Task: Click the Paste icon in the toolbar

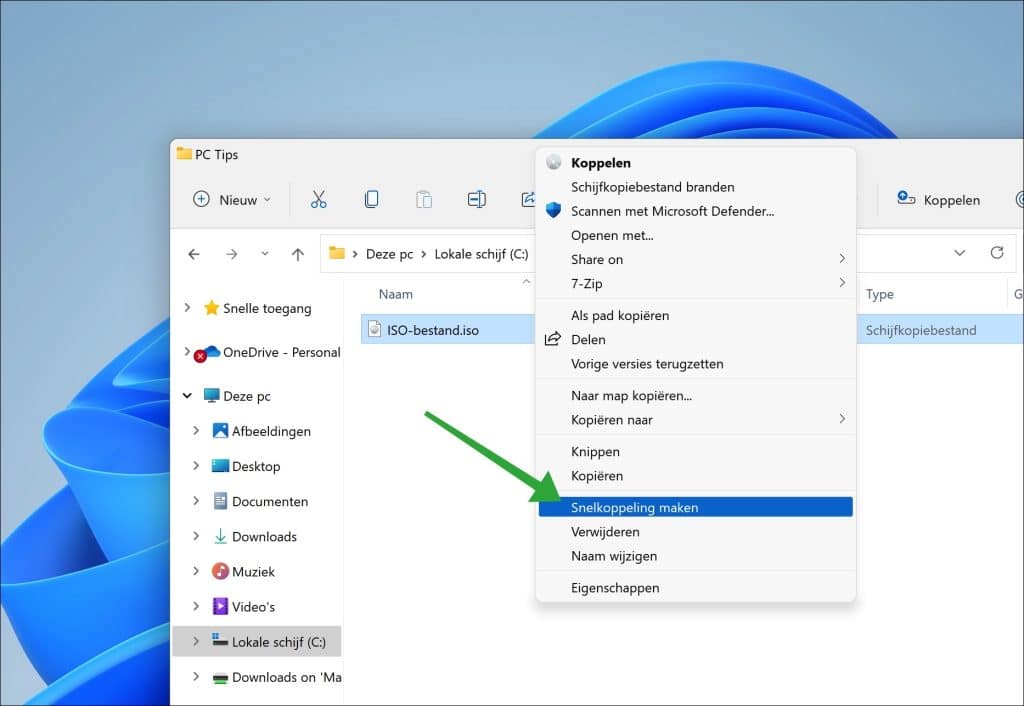Action: [x=424, y=199]
